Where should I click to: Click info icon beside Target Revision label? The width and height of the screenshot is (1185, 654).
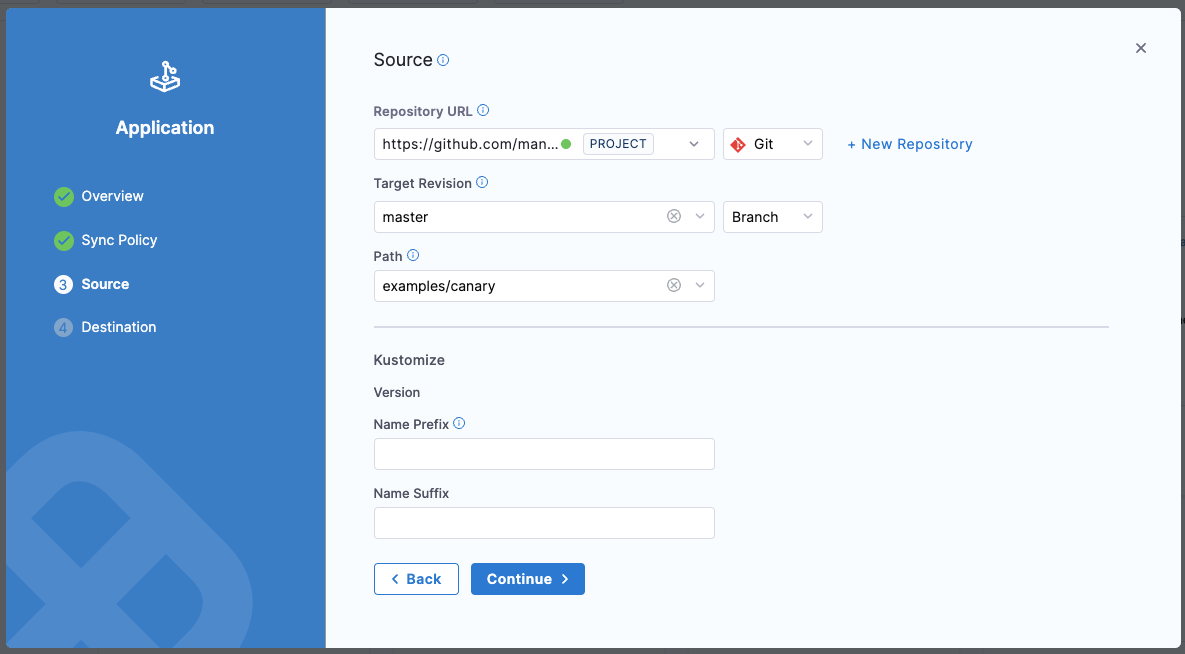[x=482, y=183]
